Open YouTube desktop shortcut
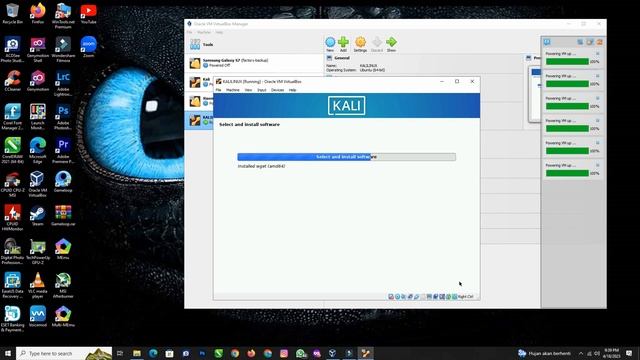 pos(88,13)
